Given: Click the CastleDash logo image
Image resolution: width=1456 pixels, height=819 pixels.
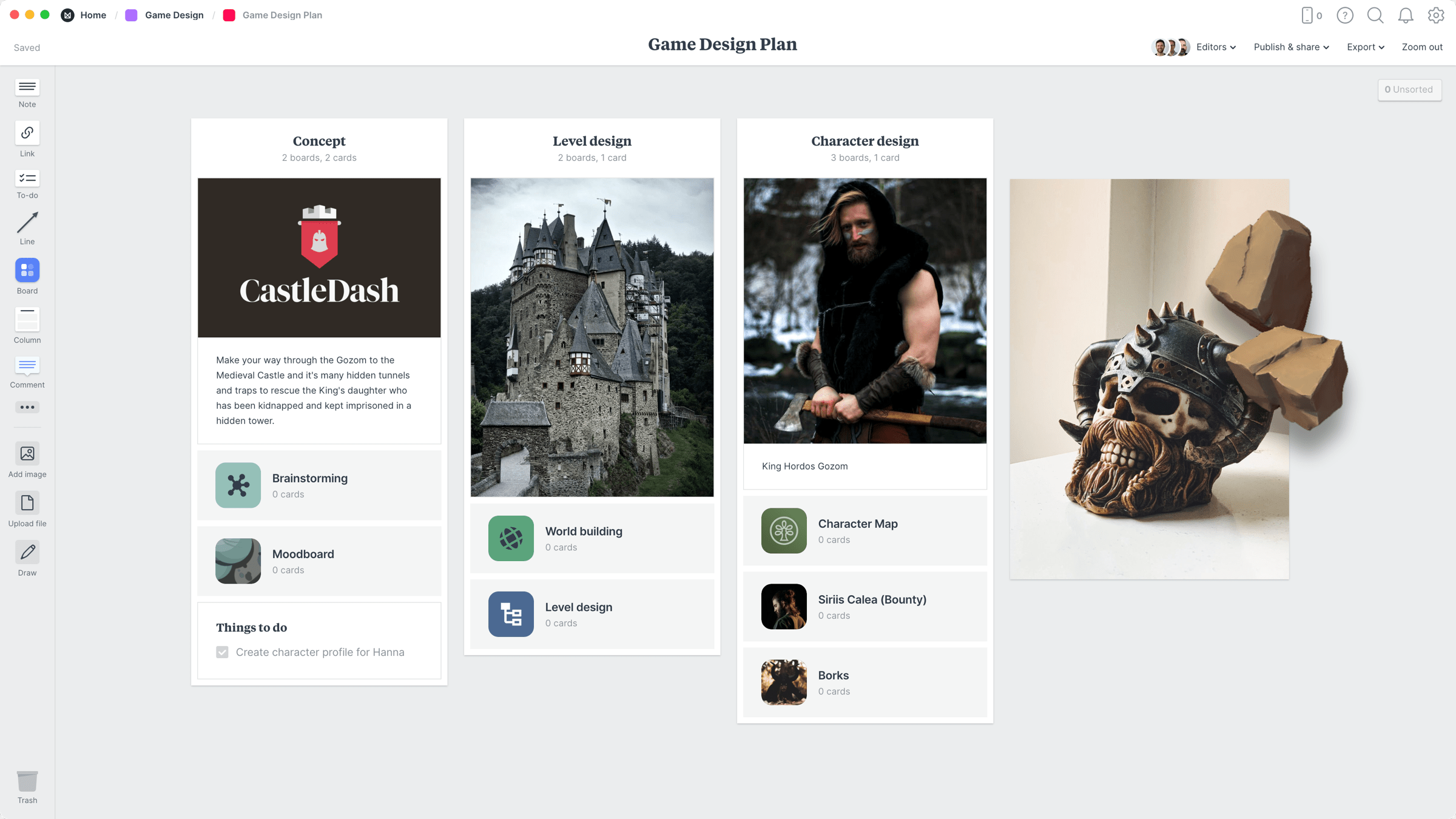Looking at the screenshot, I should [319, 258].
